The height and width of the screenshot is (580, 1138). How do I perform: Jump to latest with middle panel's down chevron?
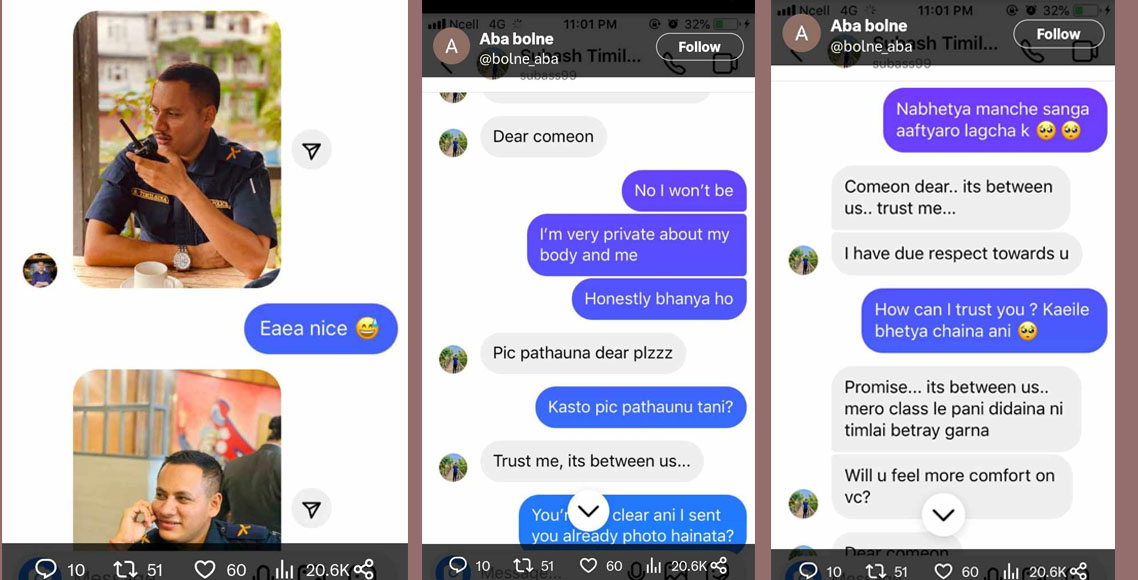588,511
